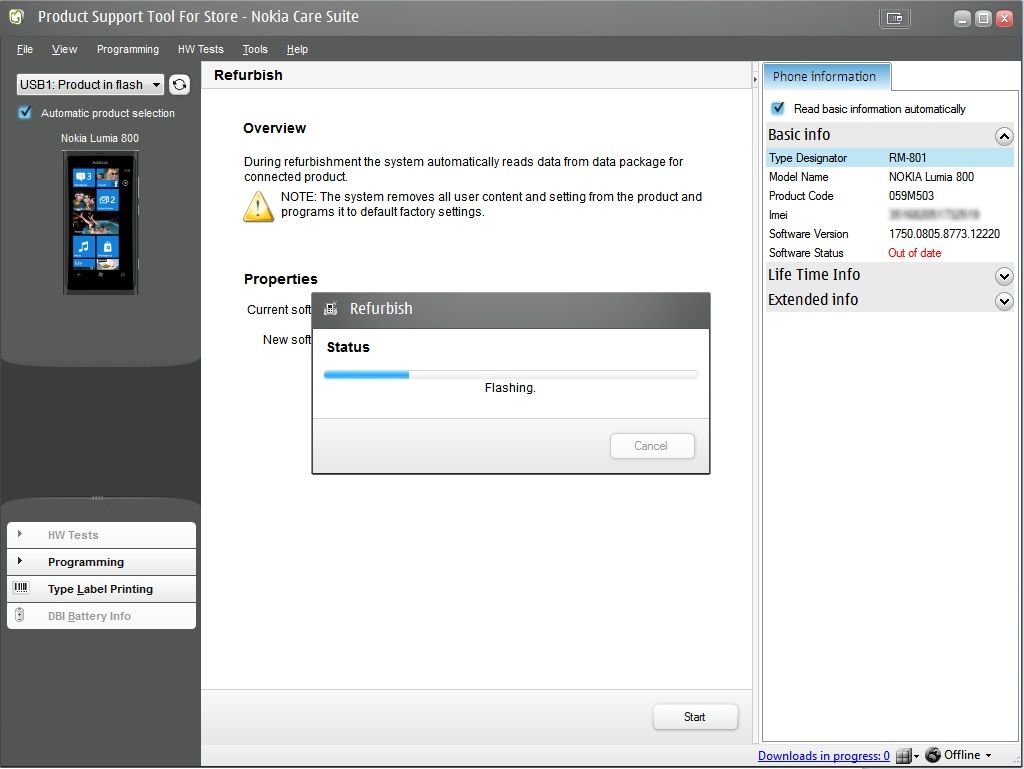
Task: Click the Nokia Lumia 800 product label
Action: tap(100, 138)
